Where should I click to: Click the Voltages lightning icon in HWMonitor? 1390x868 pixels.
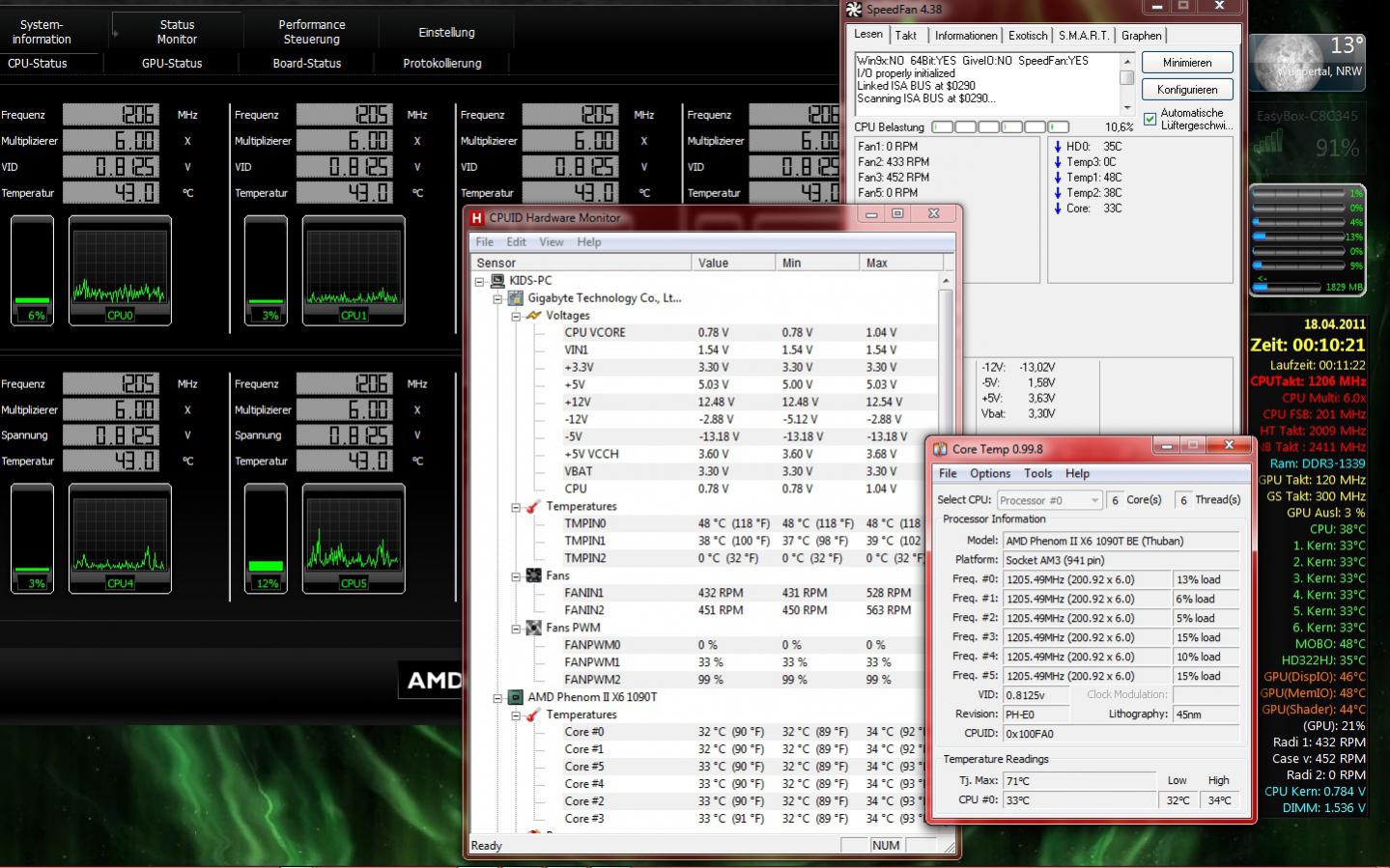tap(533, 316)
